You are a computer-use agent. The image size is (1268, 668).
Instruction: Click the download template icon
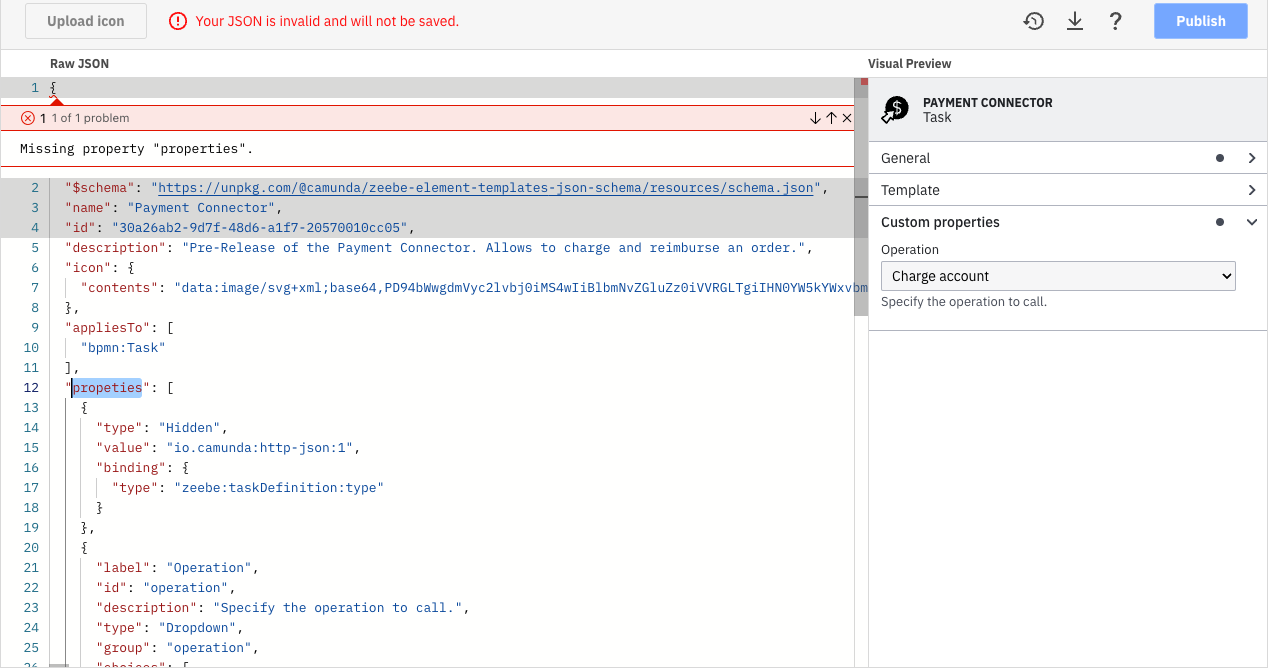point(1075,20)
